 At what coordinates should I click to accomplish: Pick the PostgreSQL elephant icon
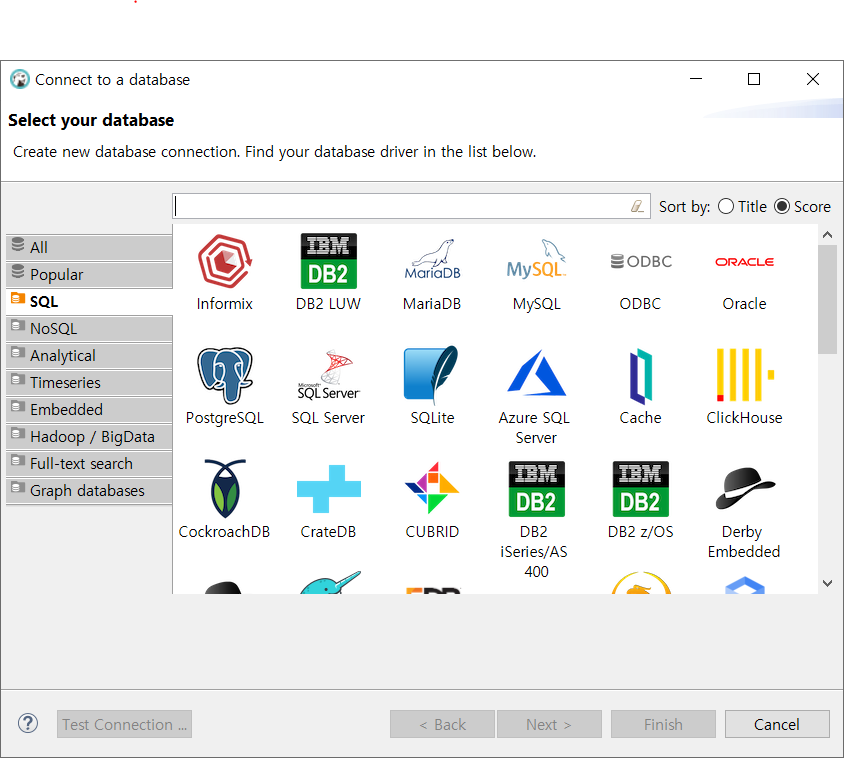[224, 375]
